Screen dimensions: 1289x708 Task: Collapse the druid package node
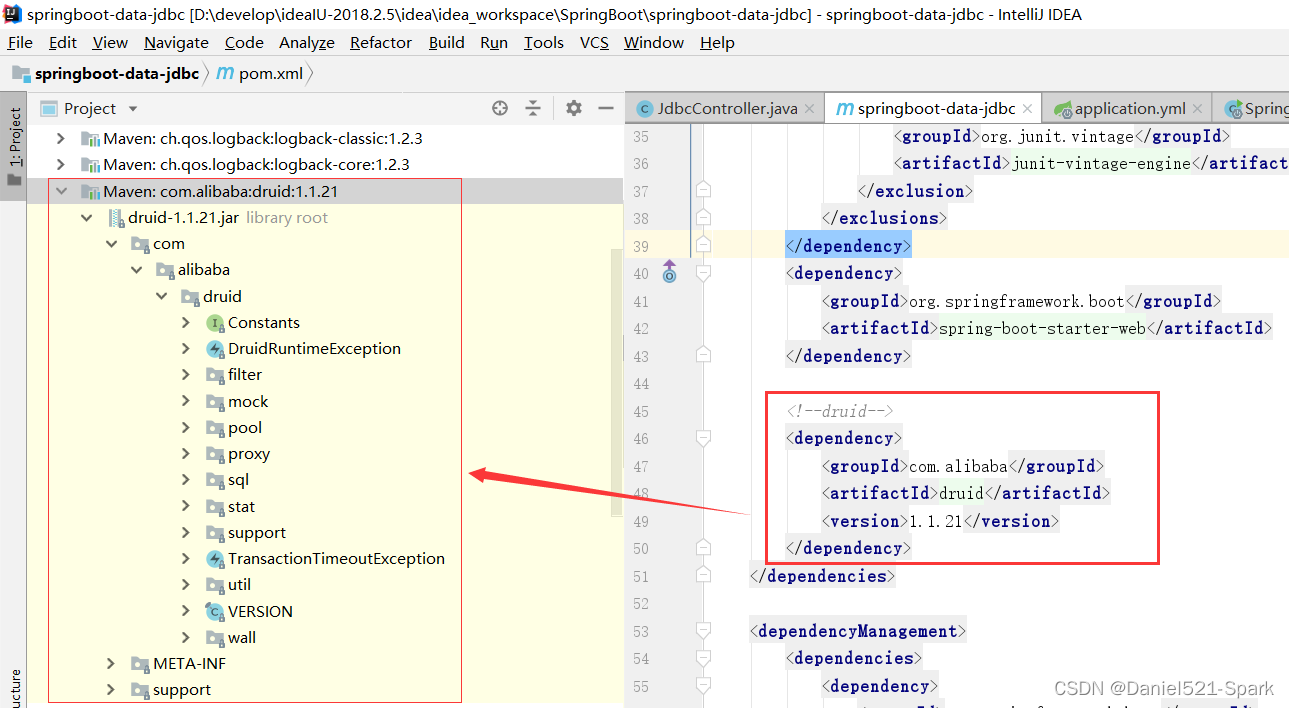tap(162, 297)
